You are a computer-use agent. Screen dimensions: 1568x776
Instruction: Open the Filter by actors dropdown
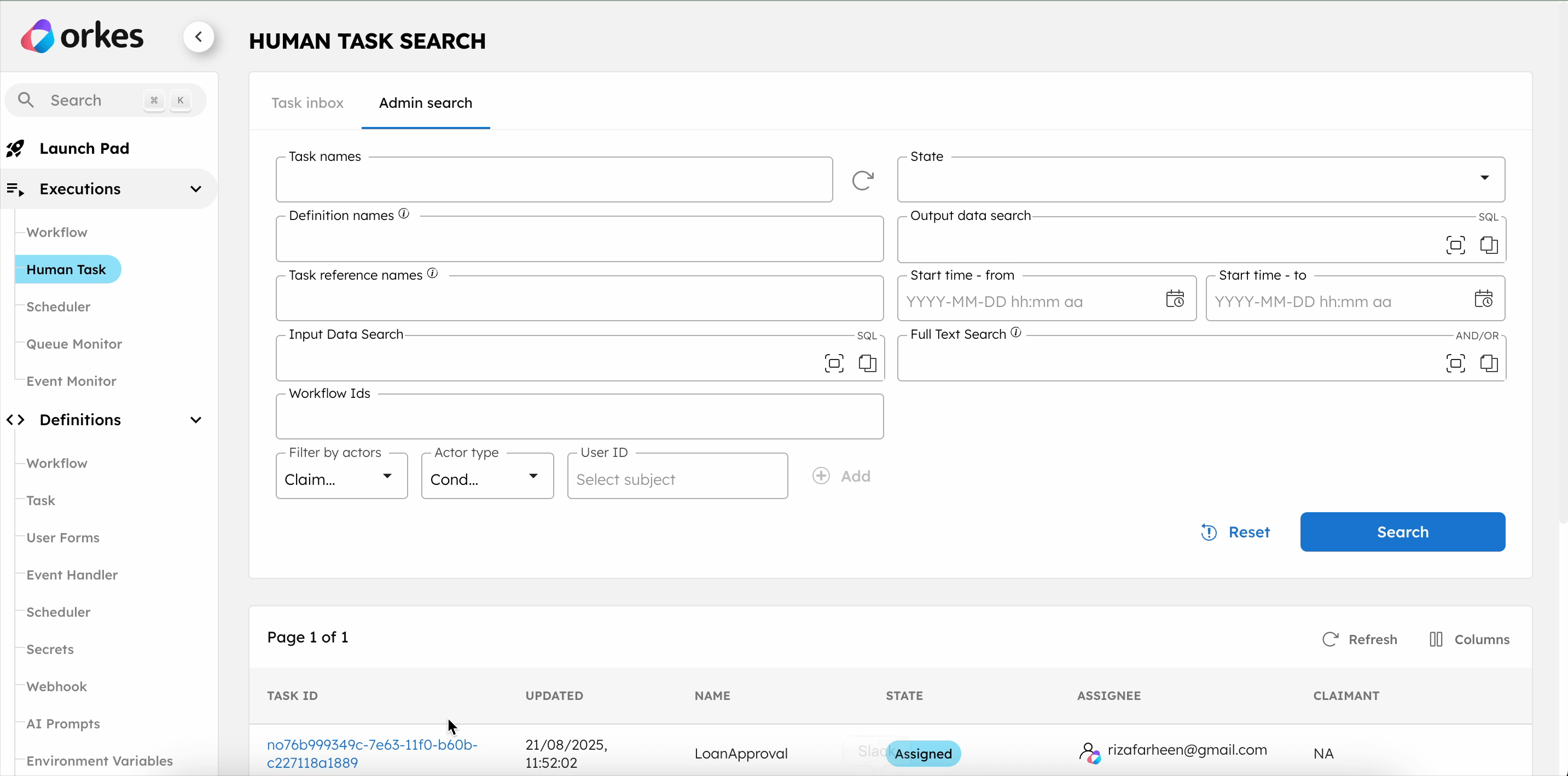pos(341,477)
